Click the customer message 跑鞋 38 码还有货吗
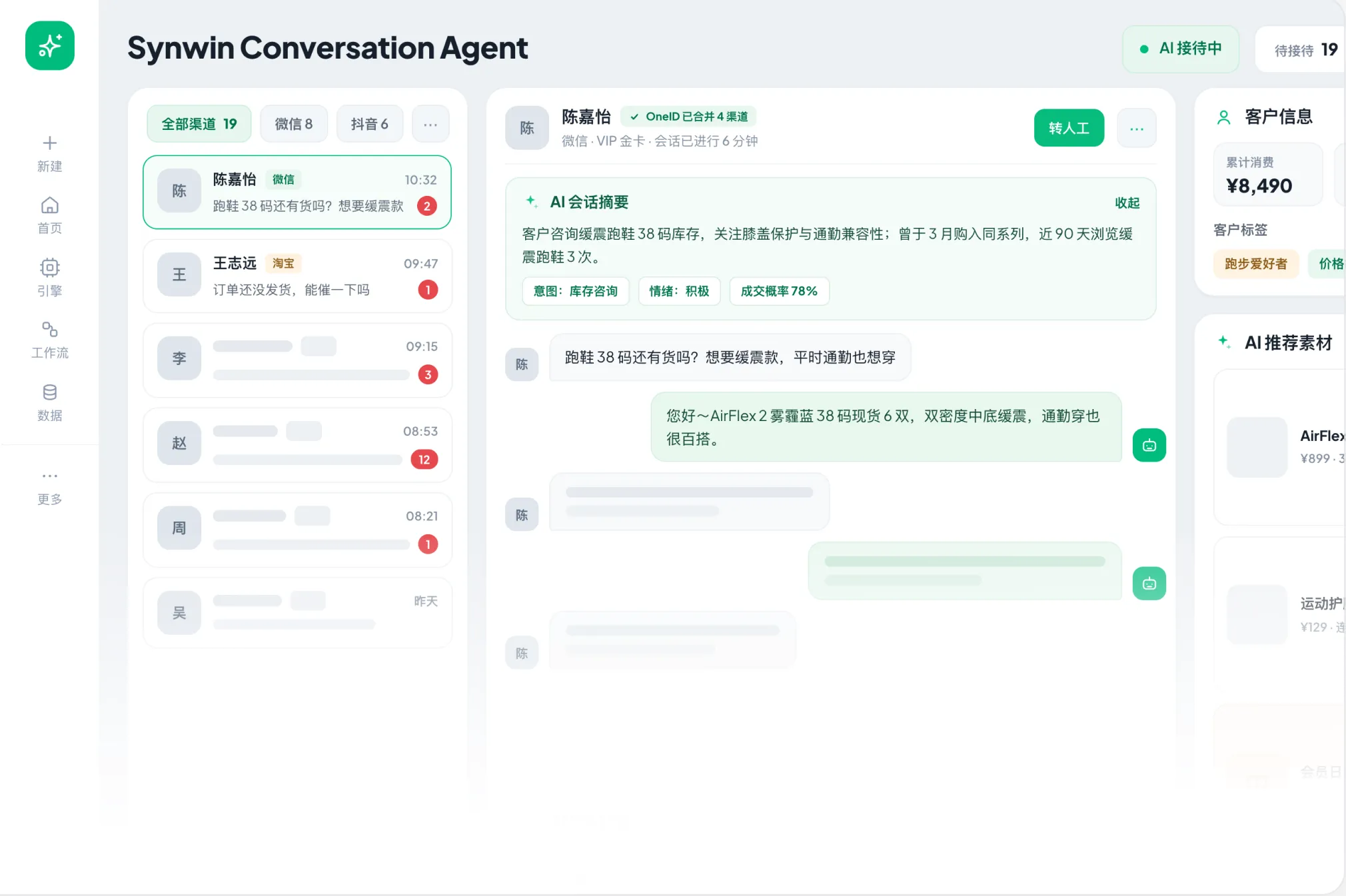 pyautogui.click(x=730, y=358)
